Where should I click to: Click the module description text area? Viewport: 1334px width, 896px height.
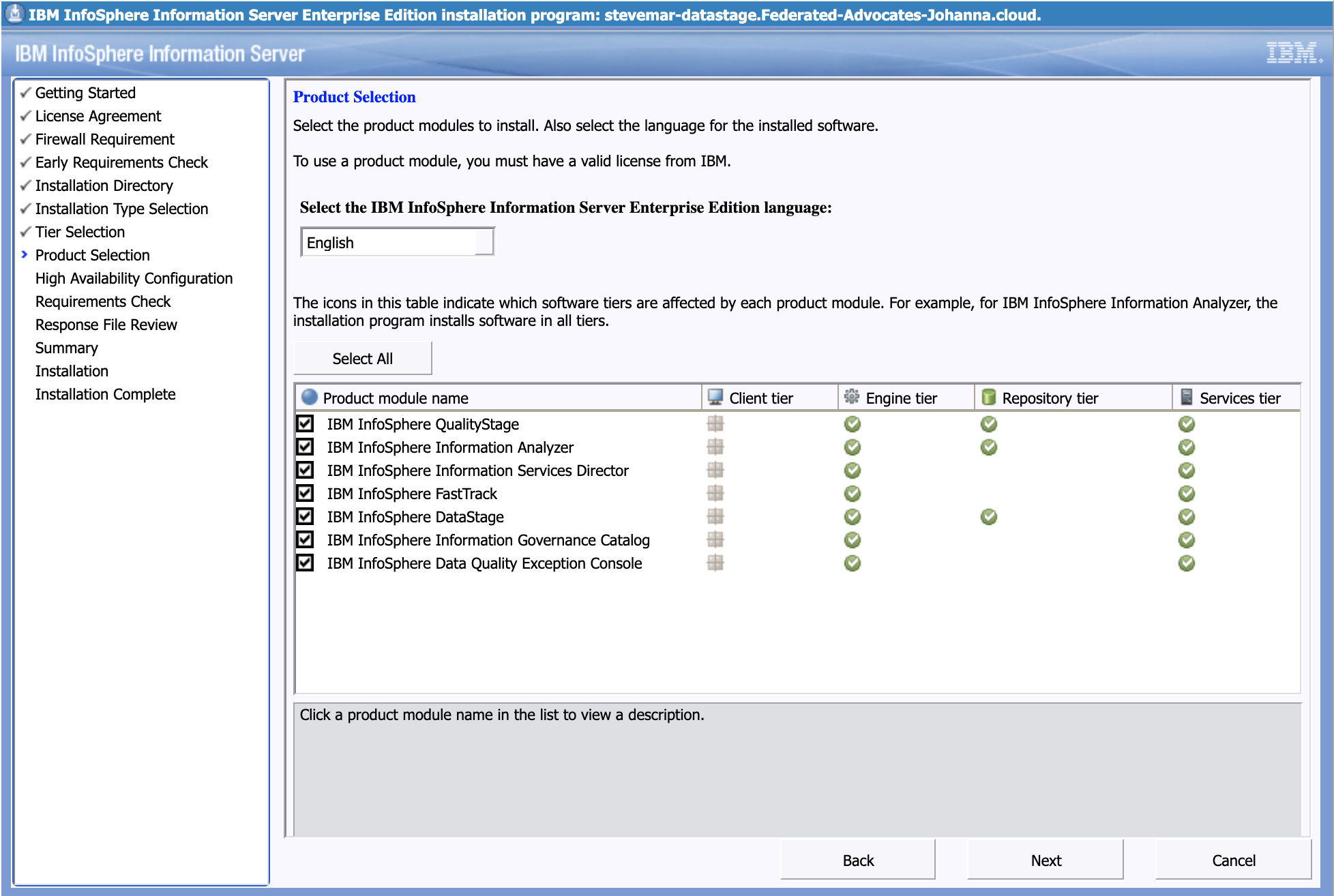pos(797,769)
